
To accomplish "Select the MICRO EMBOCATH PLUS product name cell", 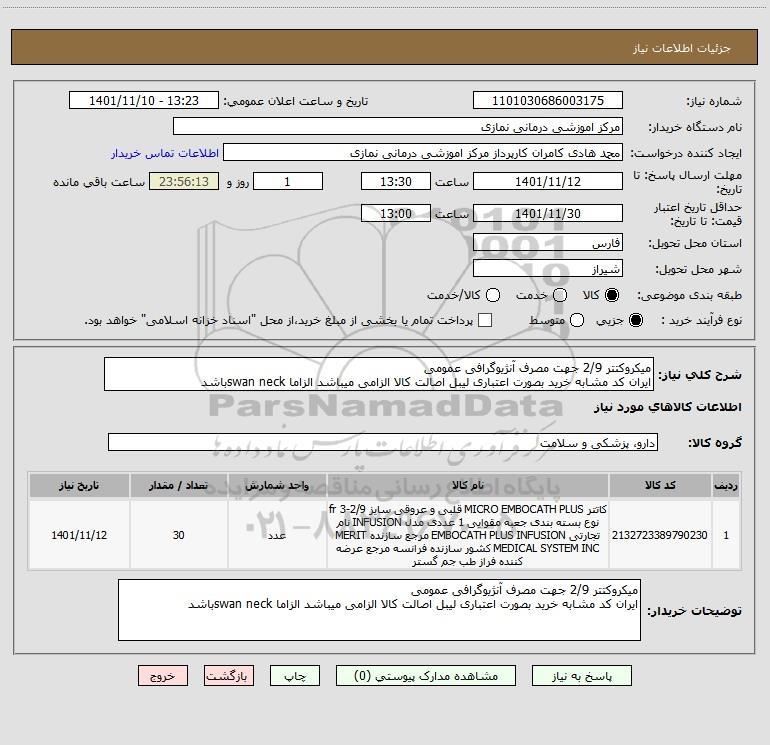I will 468,535.
